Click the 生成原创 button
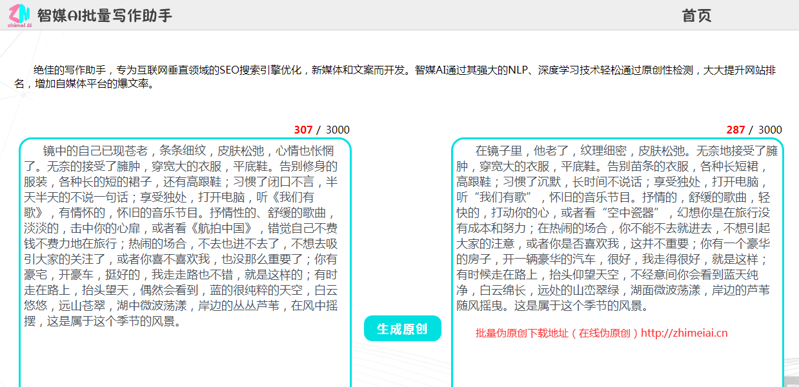799x387 pixels. (x=402, y=328)
